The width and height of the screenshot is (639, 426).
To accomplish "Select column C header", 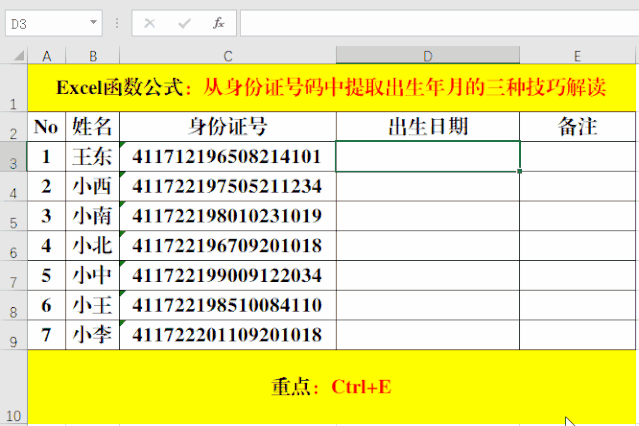I will (x=228, y=56).
